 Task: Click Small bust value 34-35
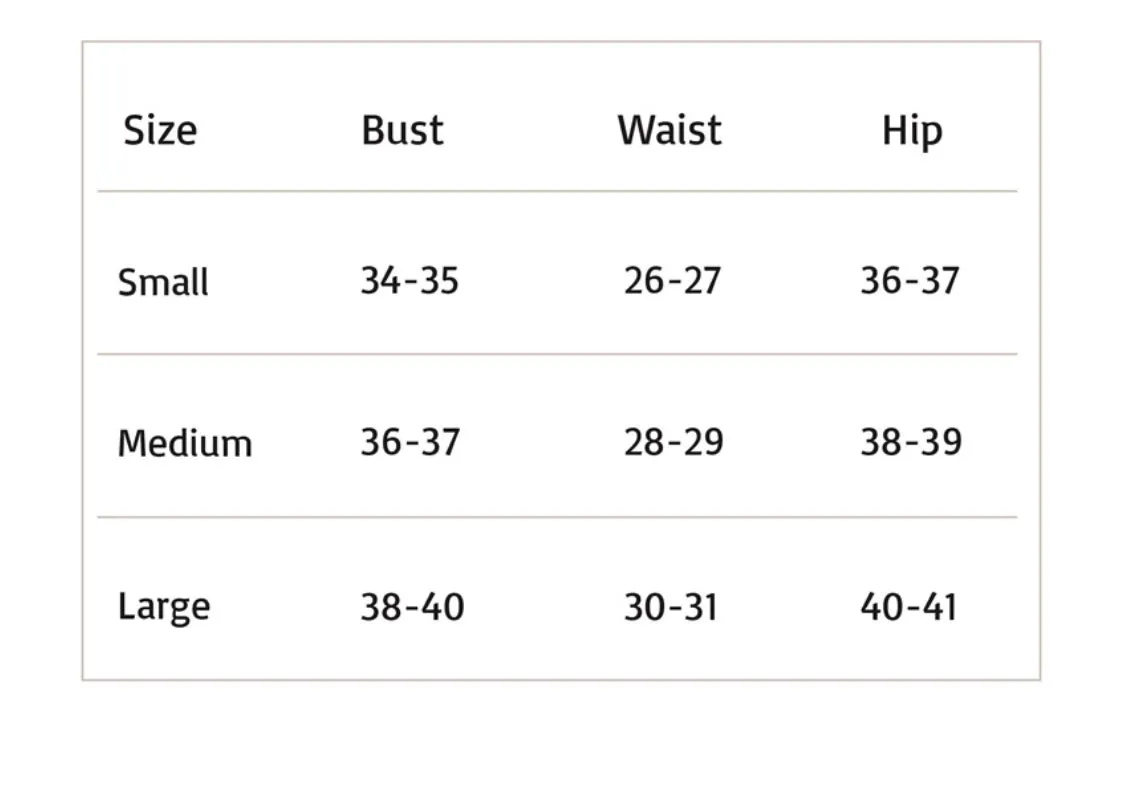(x=410, y=280)
